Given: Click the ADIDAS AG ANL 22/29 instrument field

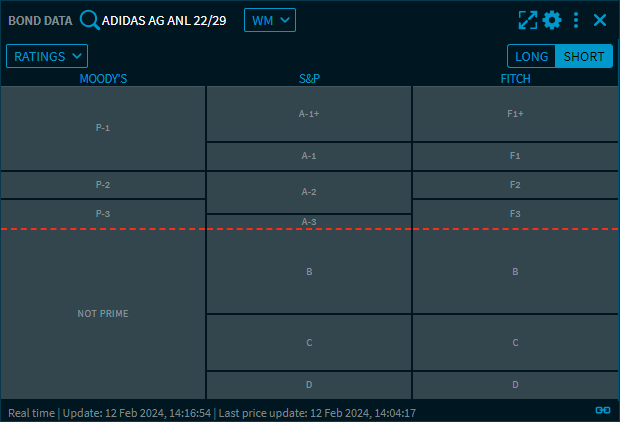Looking at the screenshot, I should pyautogui.click(x=164, y=20).
